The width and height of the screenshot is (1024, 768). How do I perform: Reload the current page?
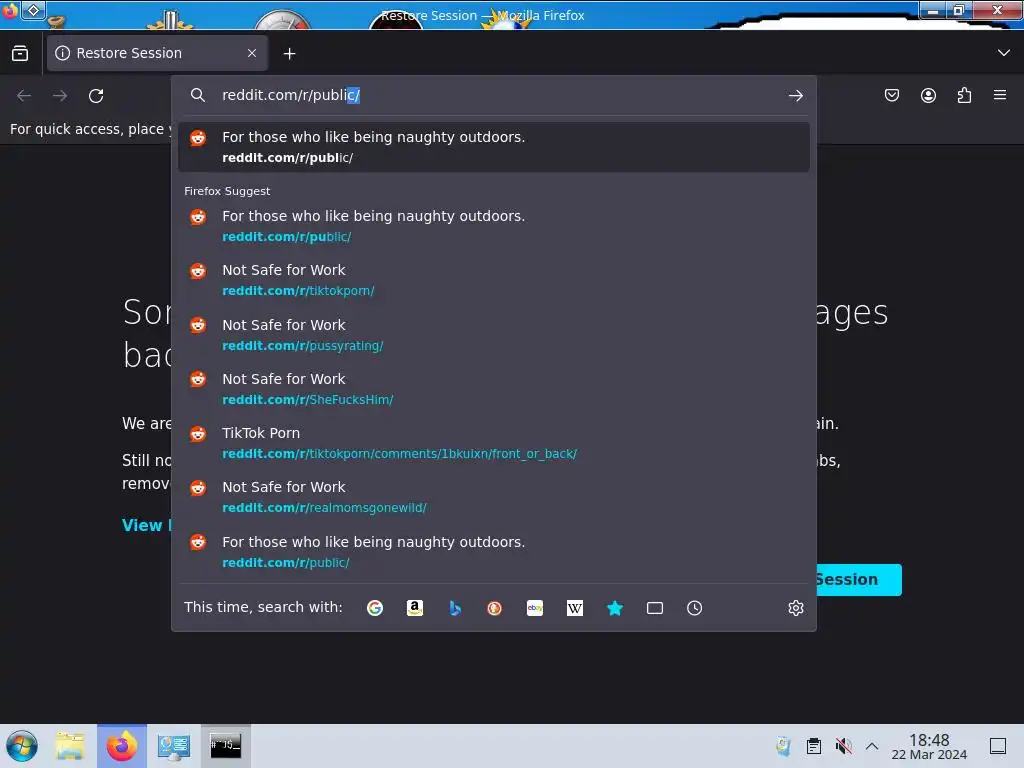click(x=96, y=96)
